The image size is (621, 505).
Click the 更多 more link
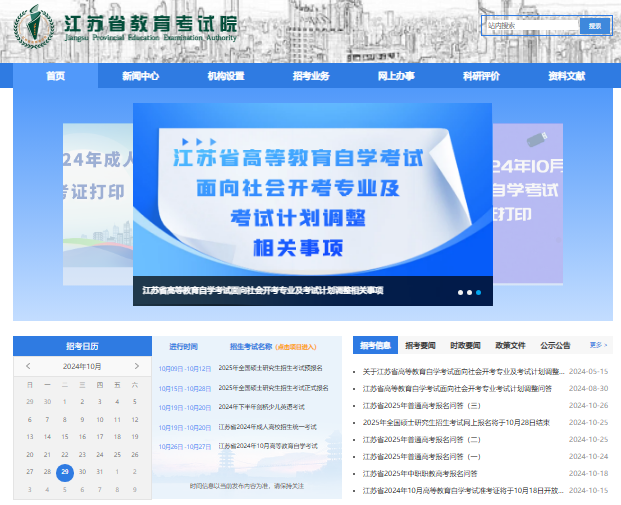[x=598, y=345]
